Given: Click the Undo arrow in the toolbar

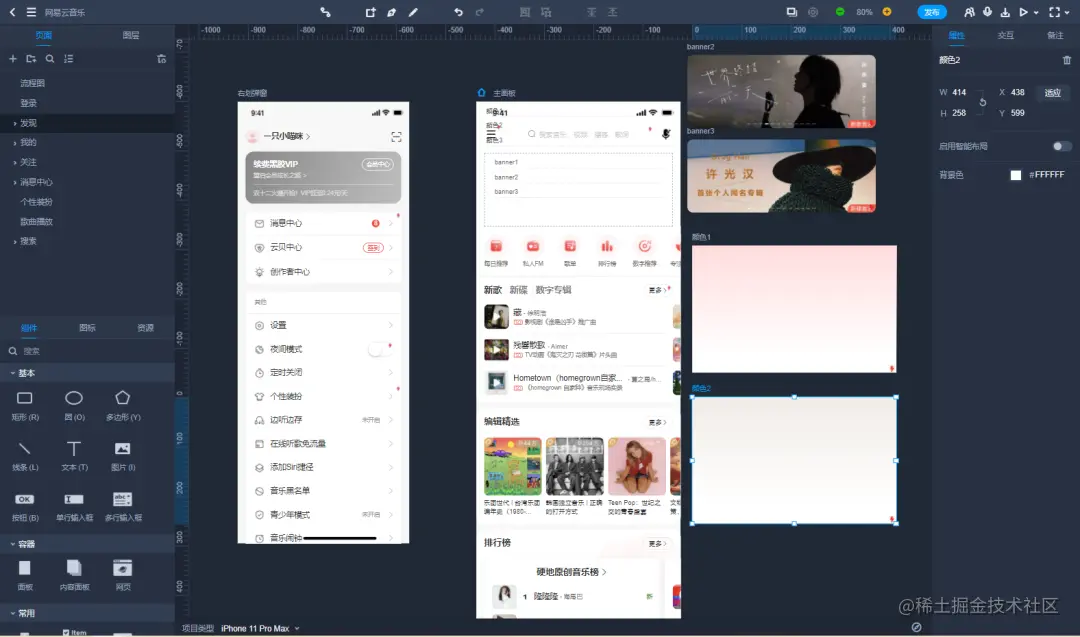Looking at the screenshot, I should point(459,12).
